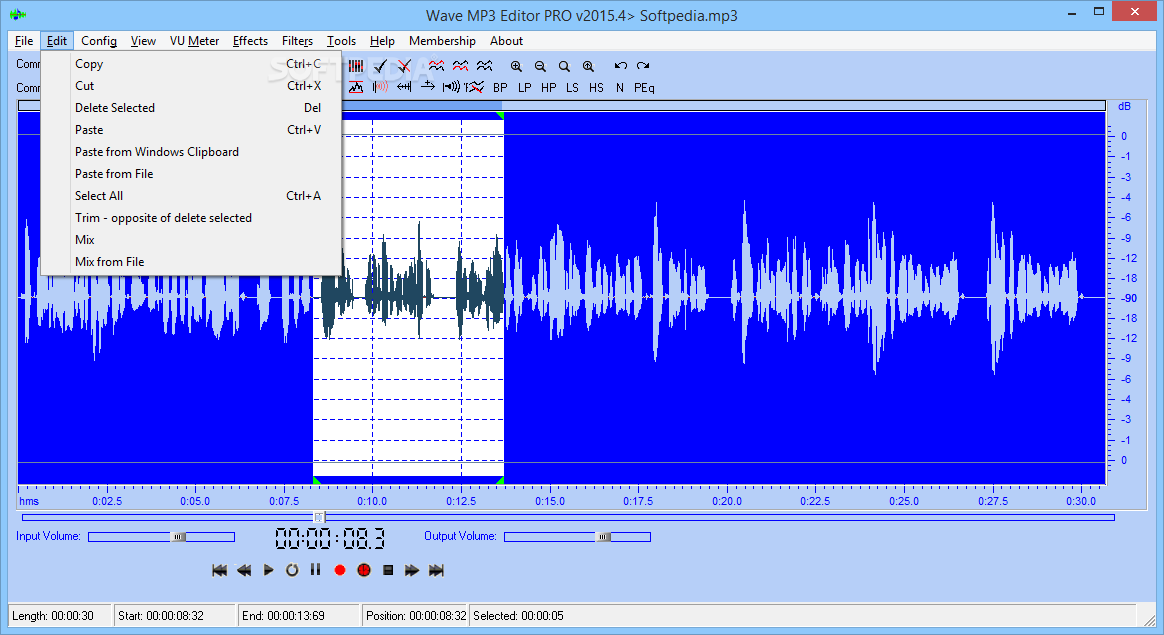1164x635 pixels.
Task: Stop playback with the square button
Action: click(x=388, y=570)
